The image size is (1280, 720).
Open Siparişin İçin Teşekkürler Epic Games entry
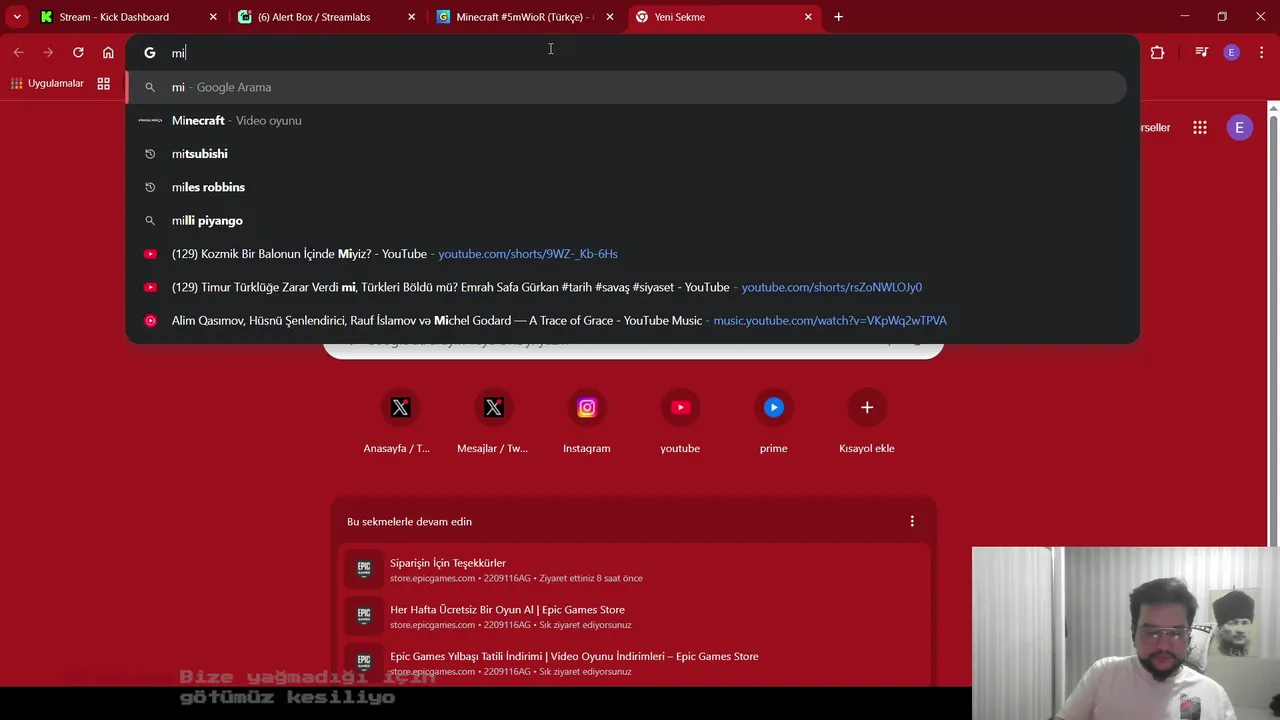[634, 570]
